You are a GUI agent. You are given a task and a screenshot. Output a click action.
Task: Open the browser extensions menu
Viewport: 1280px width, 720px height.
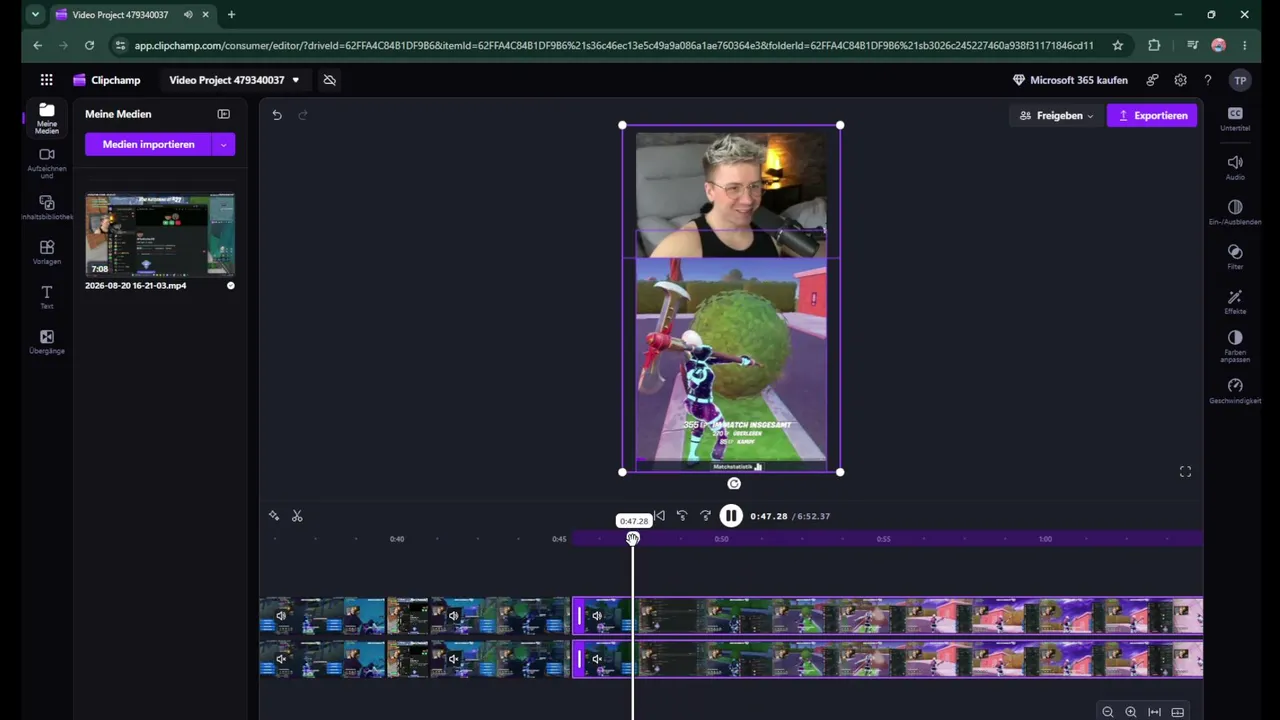click(x=1154, y=45)
